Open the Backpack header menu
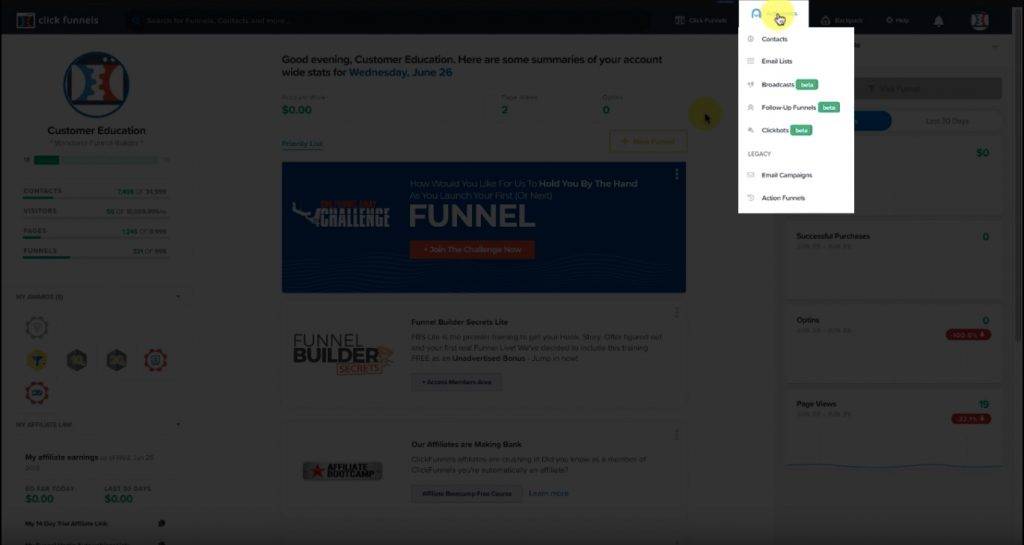This screenshot has width=1024, height=545. point(842,20)
